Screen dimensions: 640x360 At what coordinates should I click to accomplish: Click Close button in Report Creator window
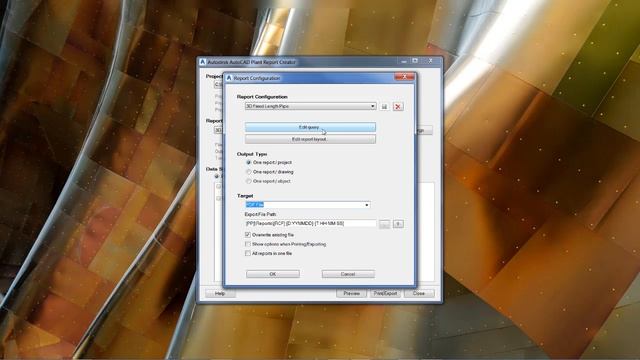(419, 293)
